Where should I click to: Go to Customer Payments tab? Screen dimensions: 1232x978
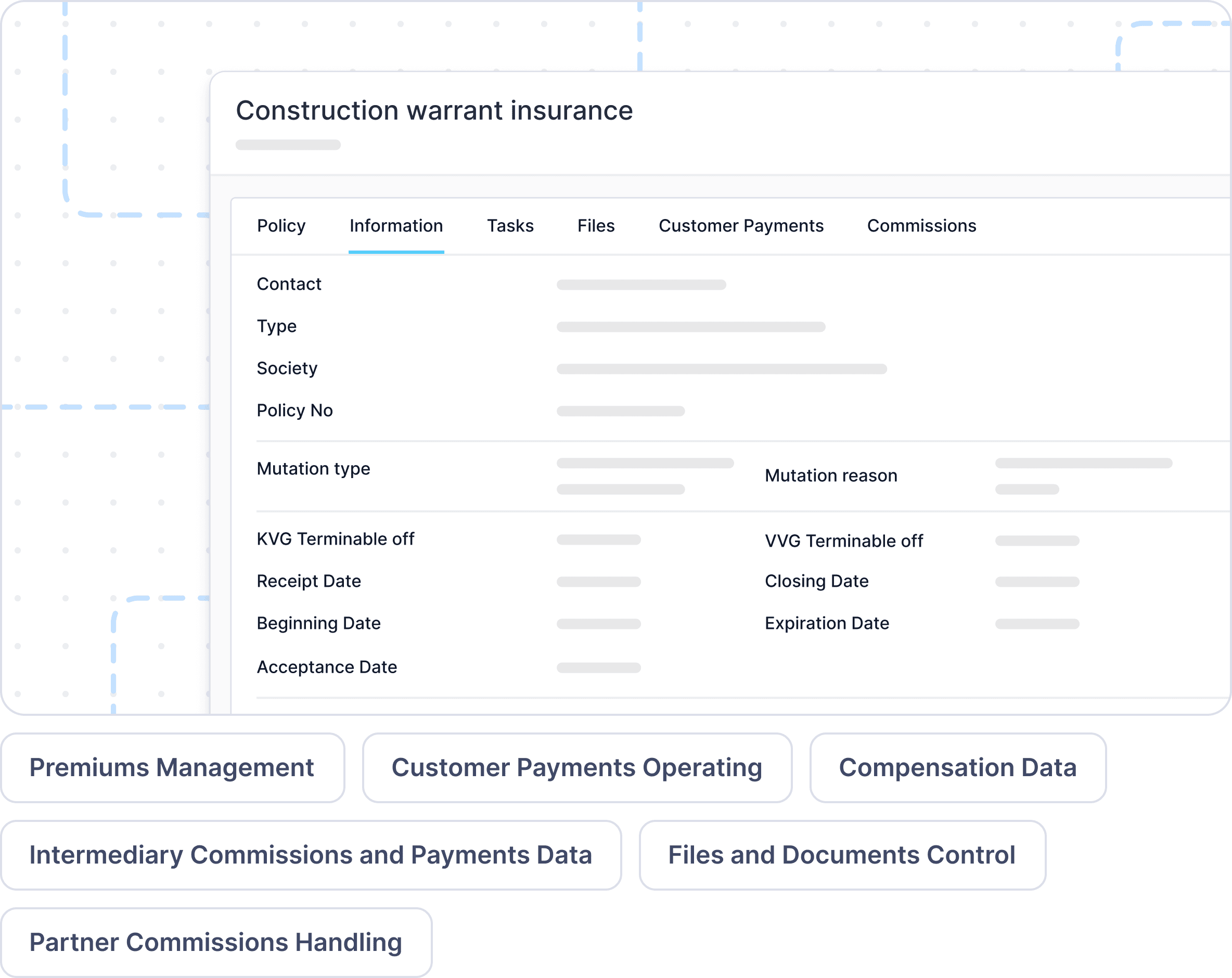pos(740,226)
